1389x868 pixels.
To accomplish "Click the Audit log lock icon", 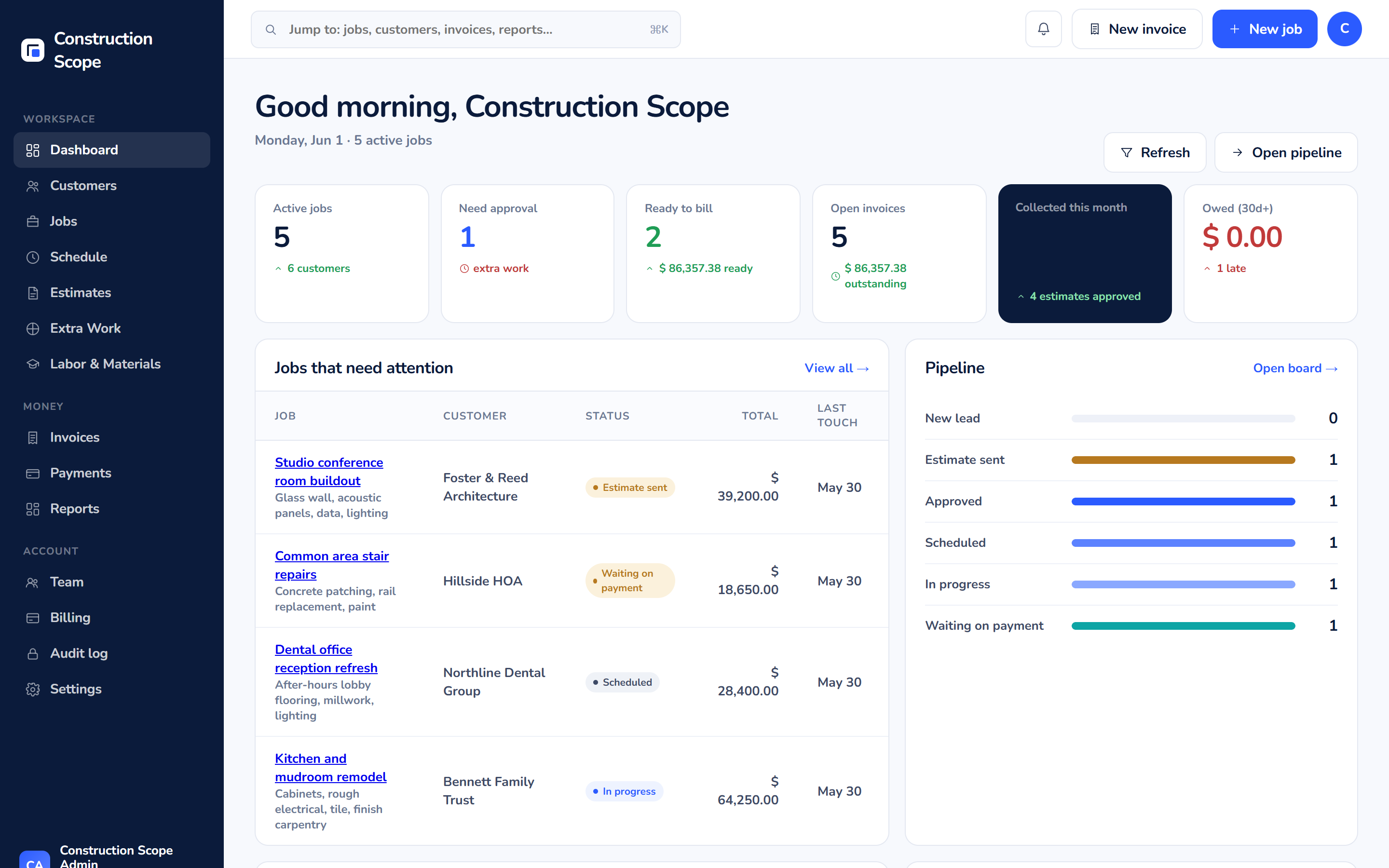I will (x=33, y=653).
